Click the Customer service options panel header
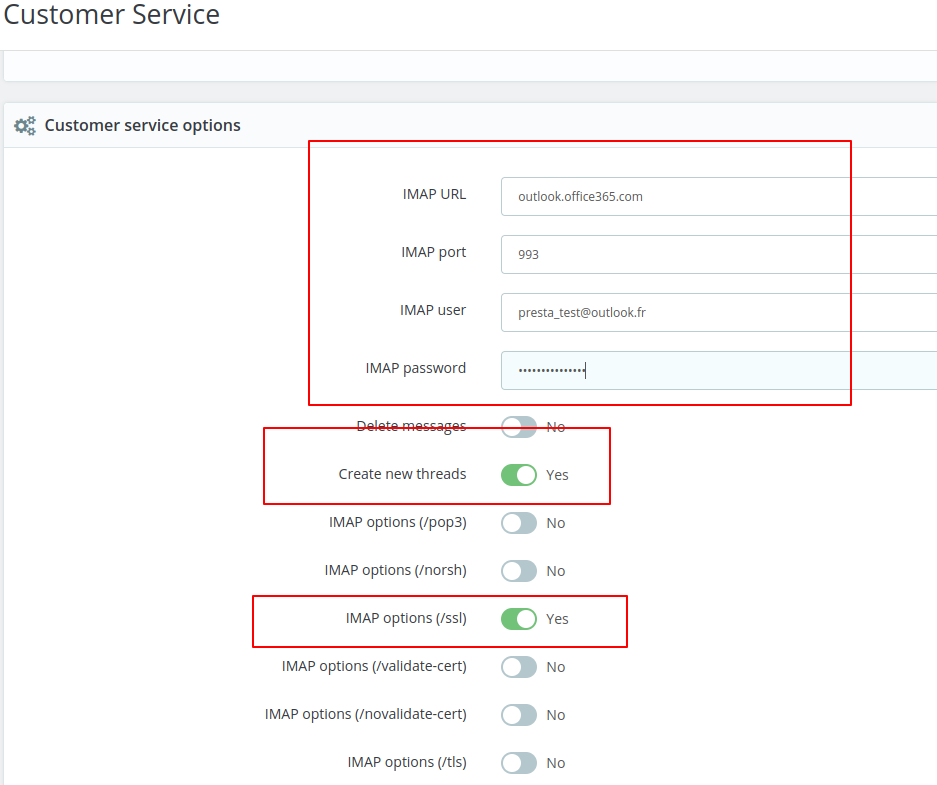The height and width of the screenshot is (785, 937). click(x=141, y=125)
